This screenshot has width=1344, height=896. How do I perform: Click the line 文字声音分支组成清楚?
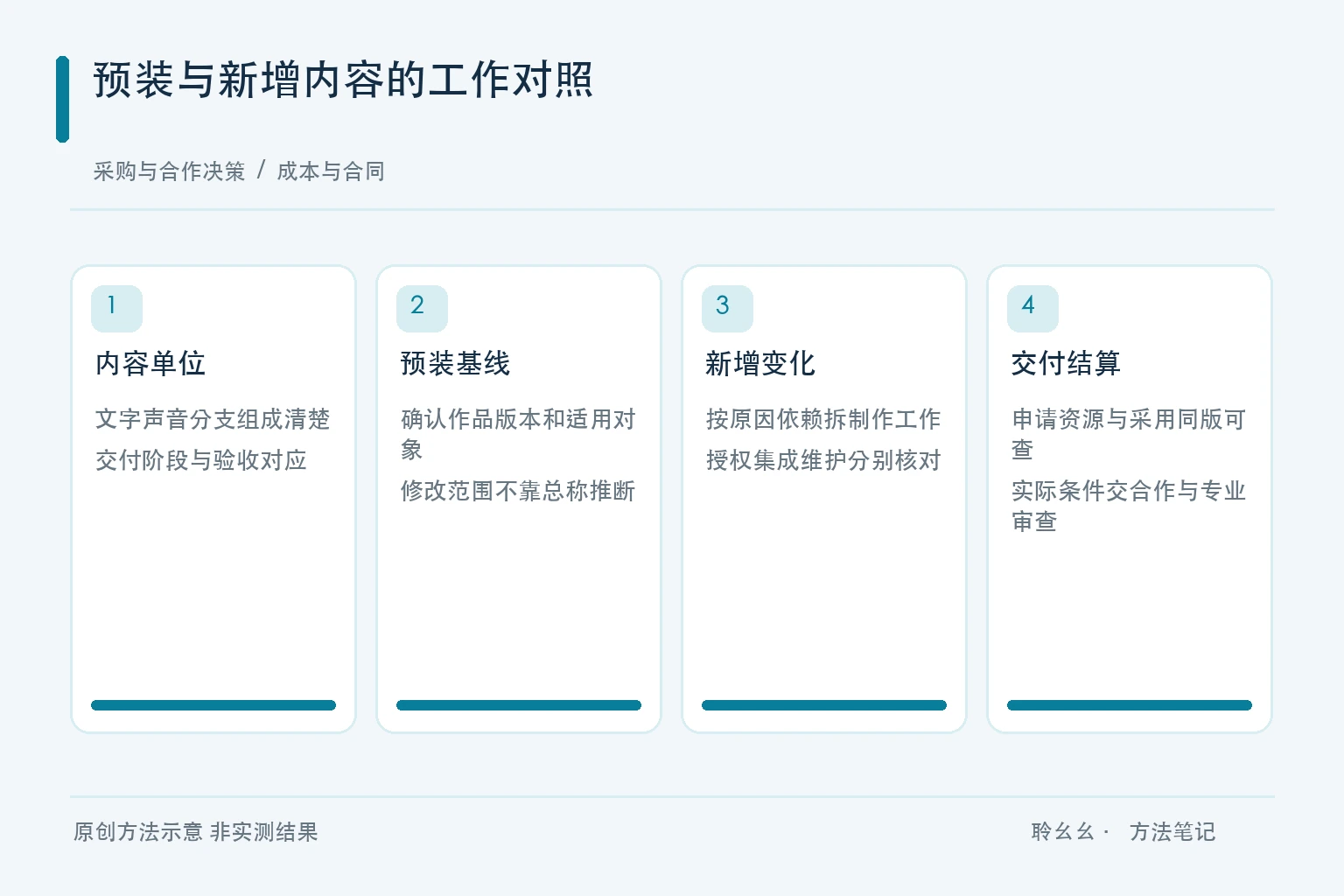(213, 419)
